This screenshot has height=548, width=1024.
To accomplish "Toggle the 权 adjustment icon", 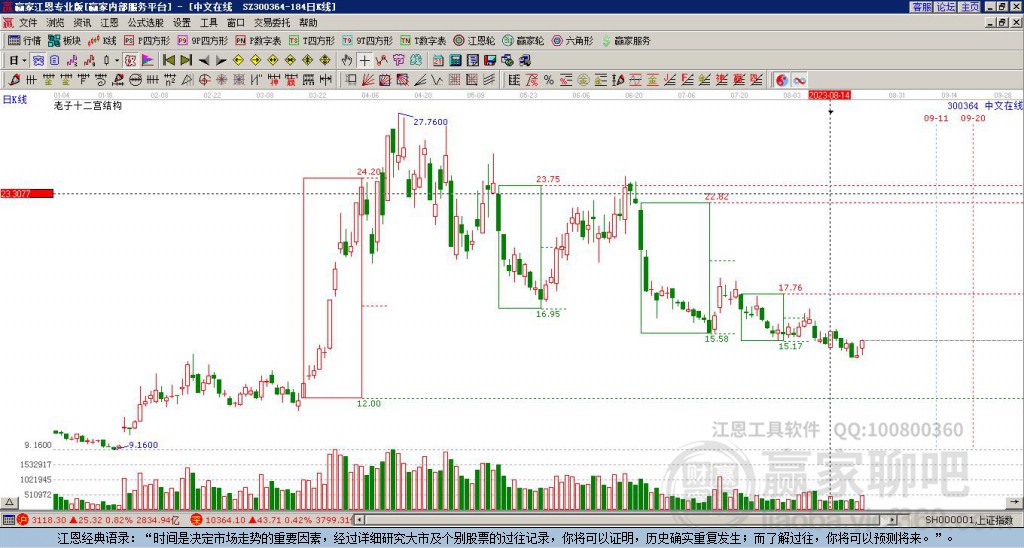I will (130, 61).
